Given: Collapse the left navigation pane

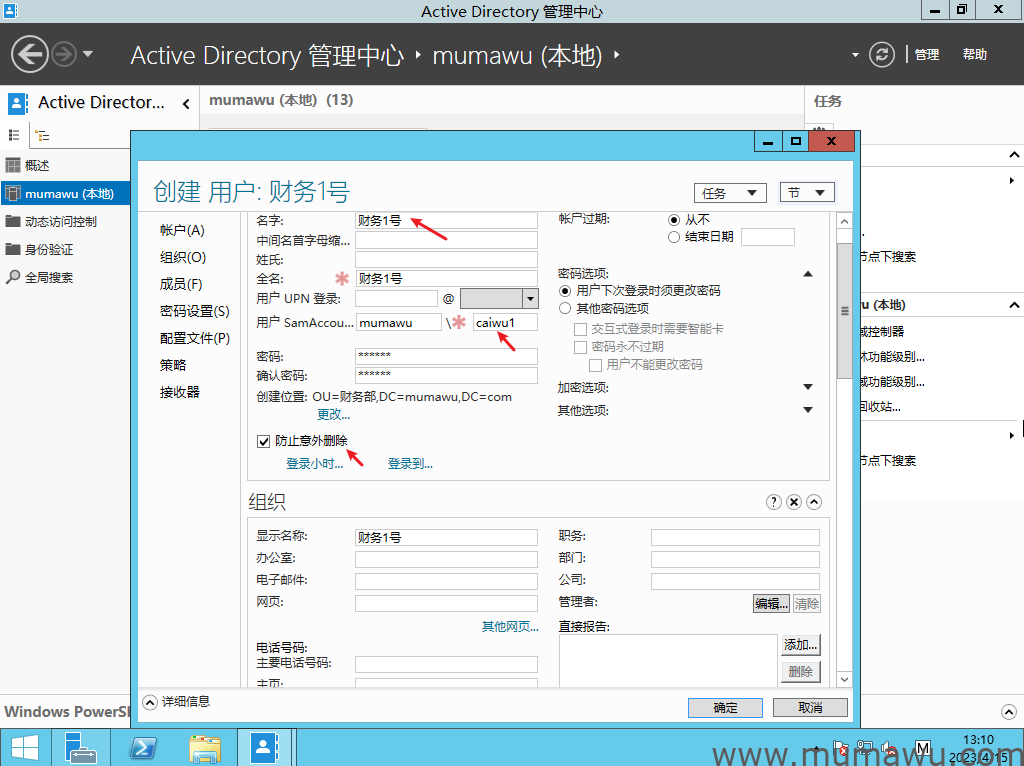Looking at the screenshot, I should coord(186,103).
